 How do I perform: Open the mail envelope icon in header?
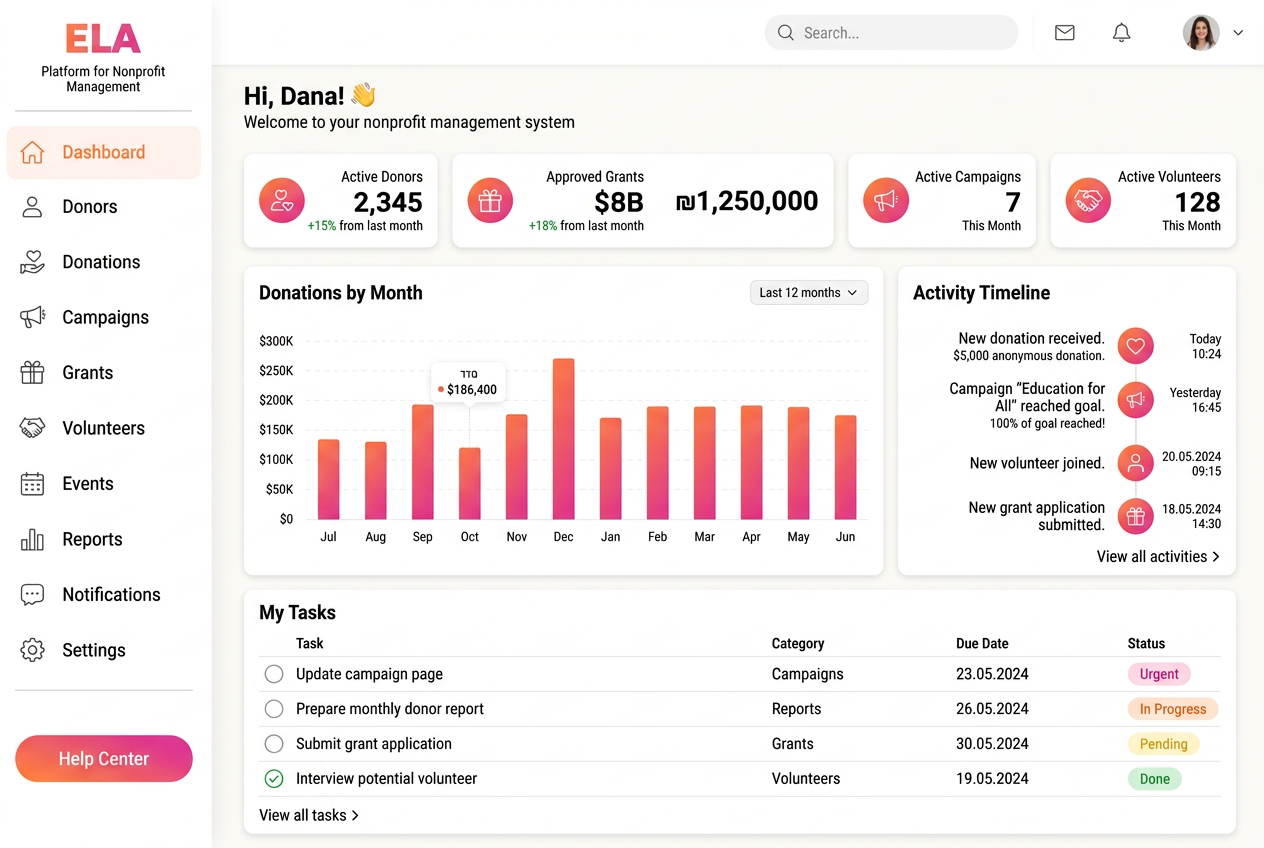click(x=1065, y=33)
